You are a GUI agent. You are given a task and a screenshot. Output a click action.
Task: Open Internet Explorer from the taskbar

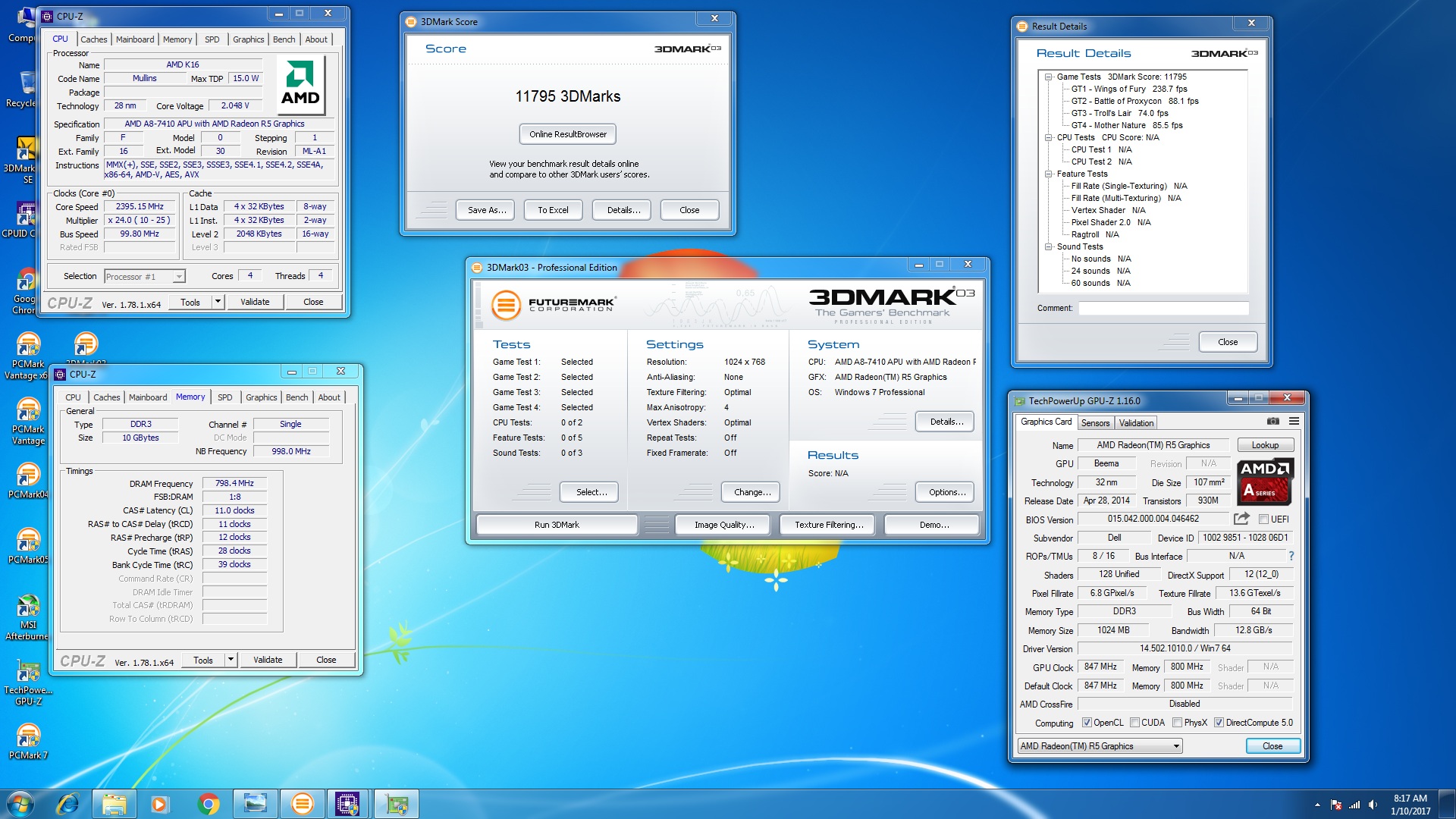[67, 804]
